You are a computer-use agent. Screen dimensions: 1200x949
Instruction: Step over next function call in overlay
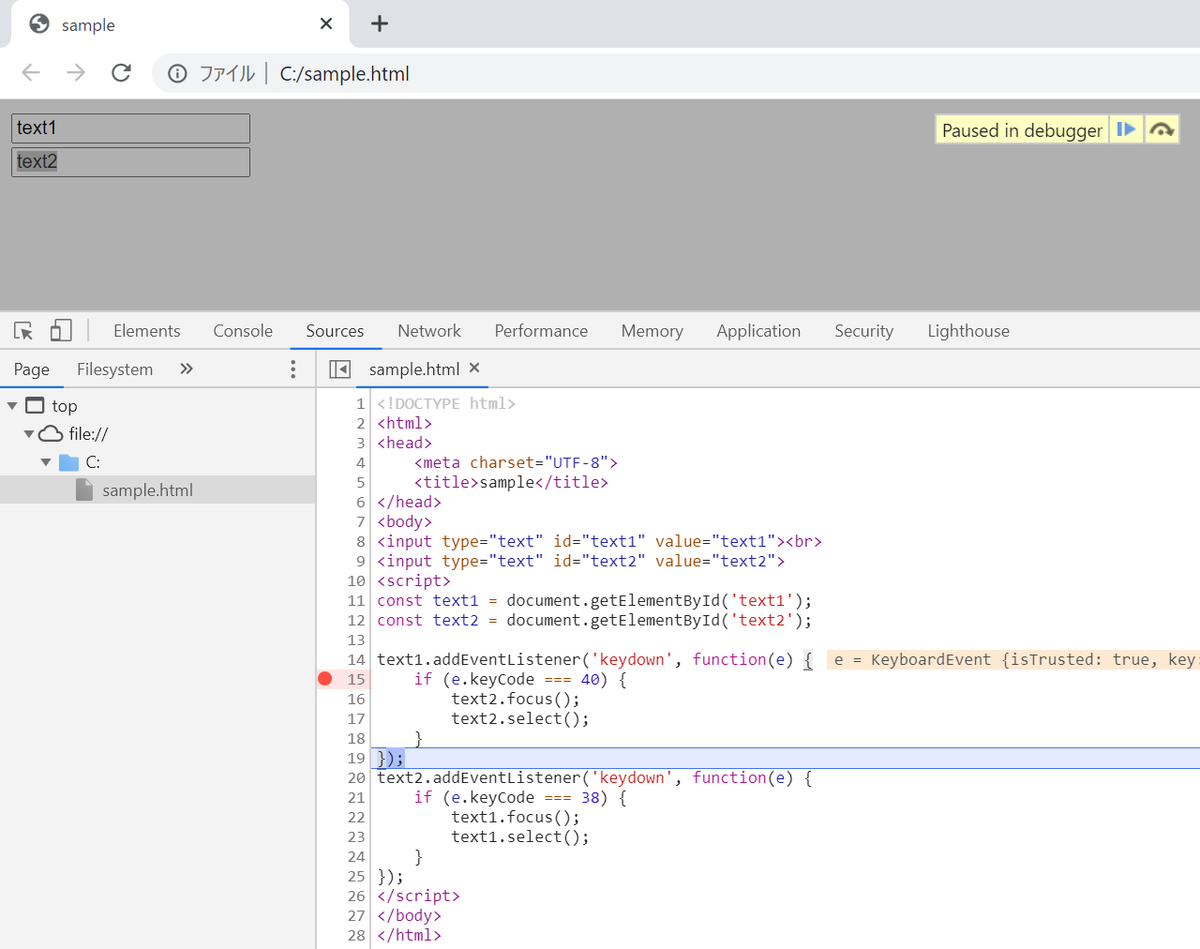click(x=1161, y=129)
